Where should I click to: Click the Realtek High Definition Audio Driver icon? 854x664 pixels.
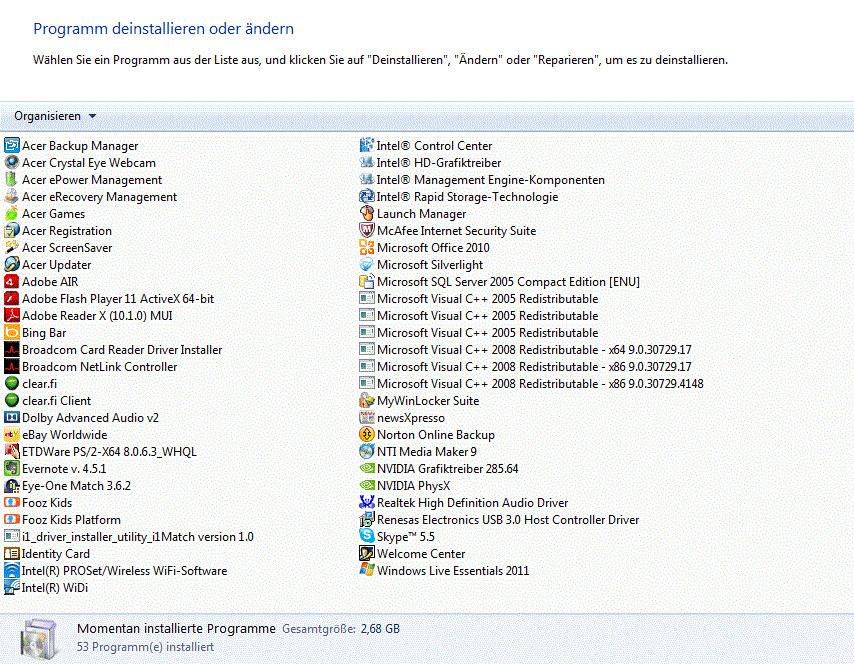(367, 502)
